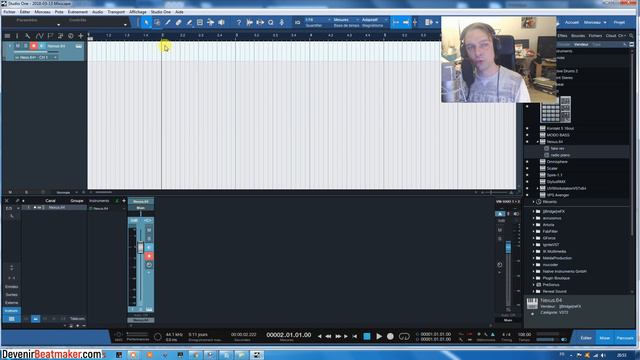Click the main time position display
640x360 pixels.
(x=289, y=335)
